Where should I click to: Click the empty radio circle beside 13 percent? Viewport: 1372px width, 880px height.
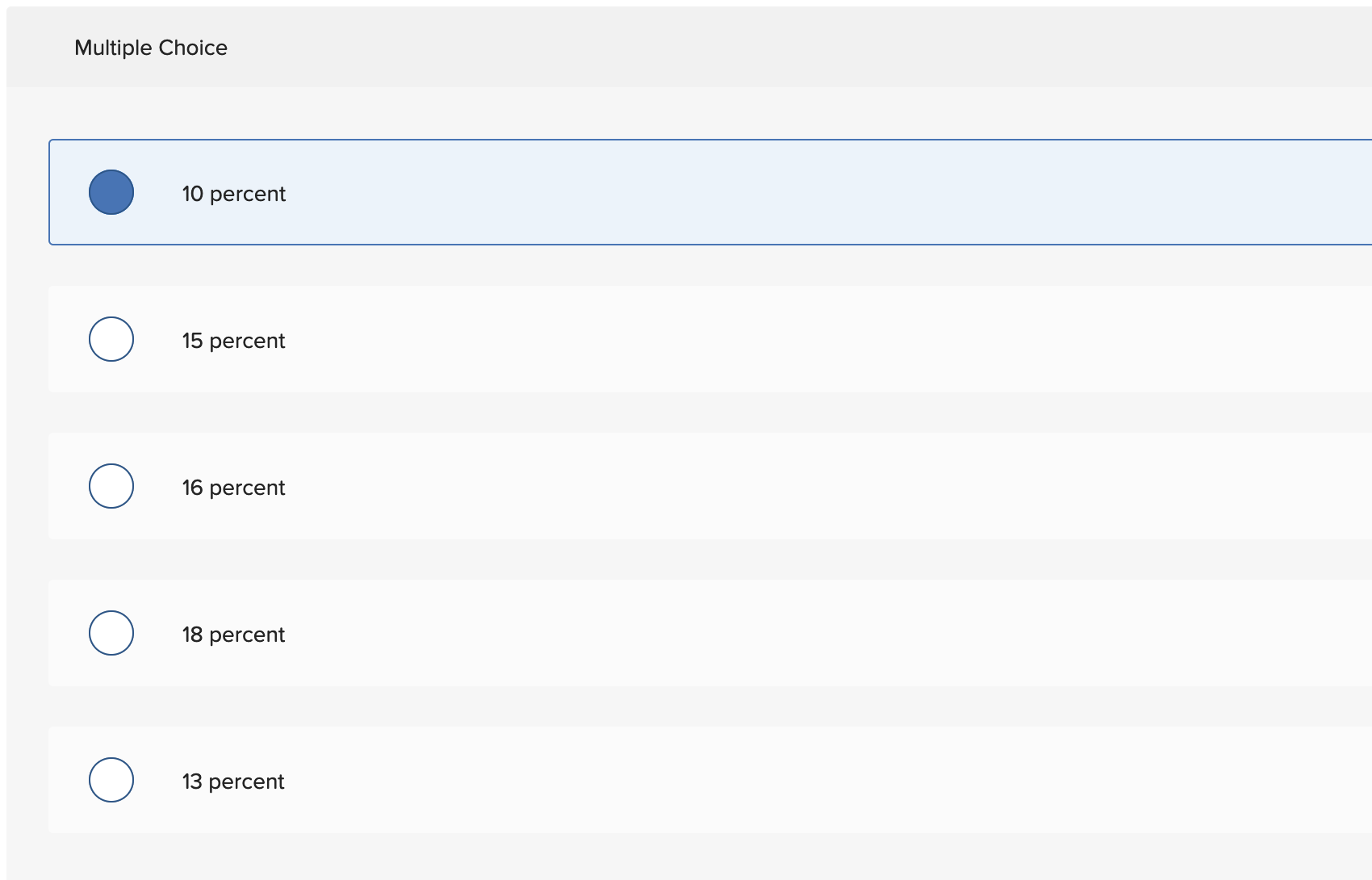click(x=111, y=780)
